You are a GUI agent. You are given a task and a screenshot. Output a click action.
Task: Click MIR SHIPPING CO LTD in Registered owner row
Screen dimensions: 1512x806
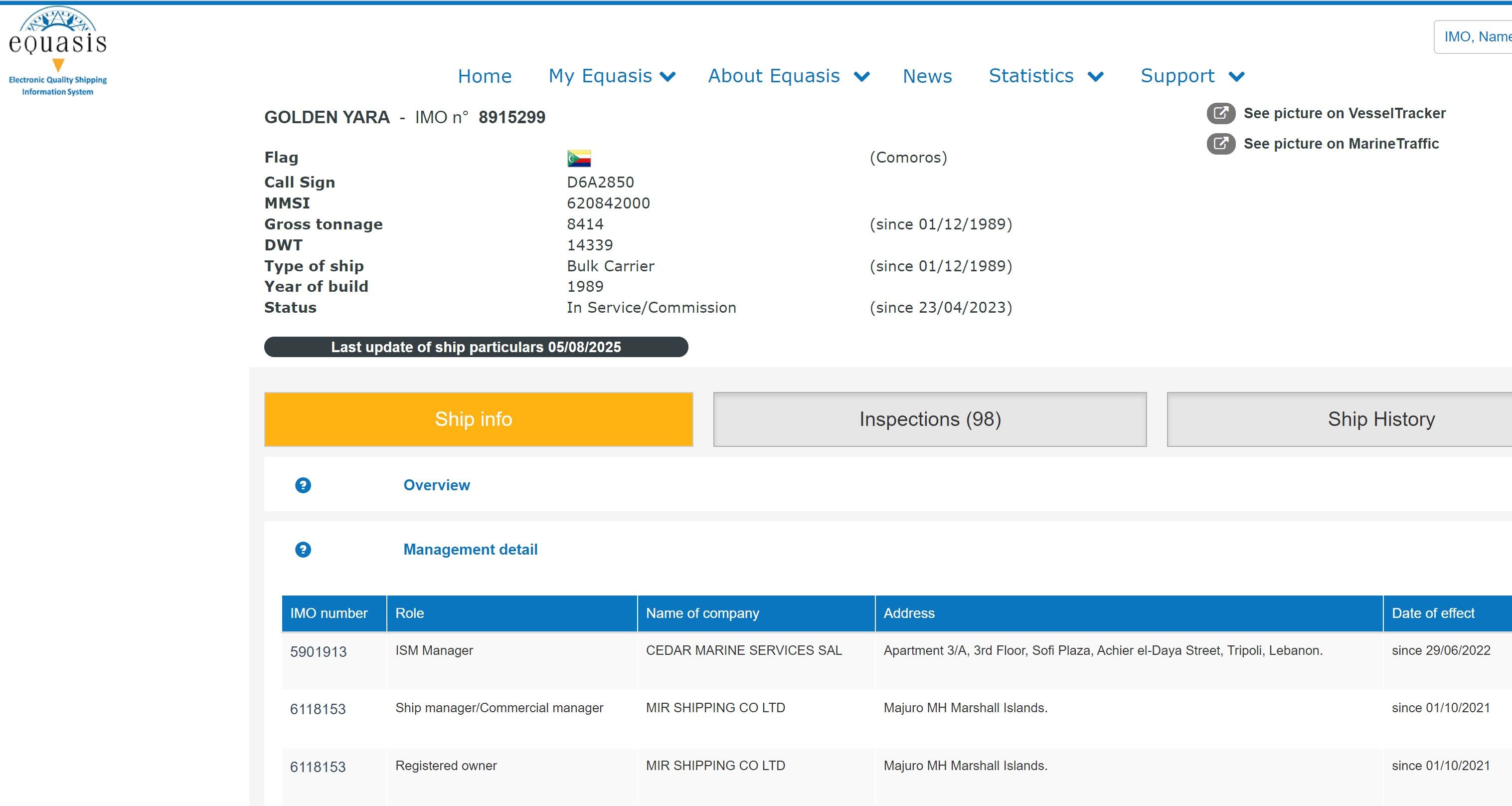coord(715,766)
